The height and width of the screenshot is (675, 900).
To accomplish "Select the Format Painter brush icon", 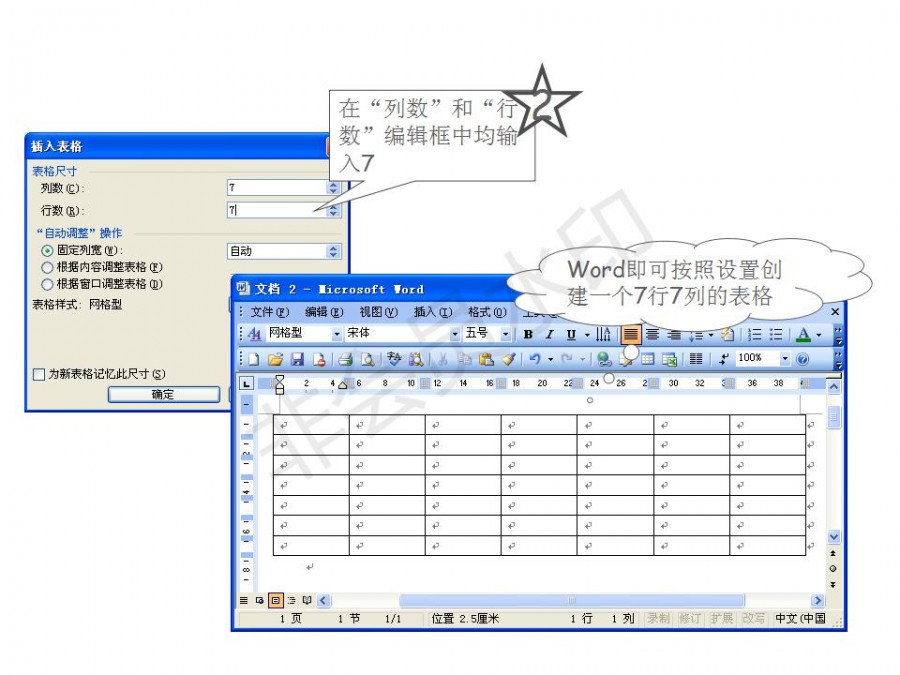I will (x=509, y=359).
